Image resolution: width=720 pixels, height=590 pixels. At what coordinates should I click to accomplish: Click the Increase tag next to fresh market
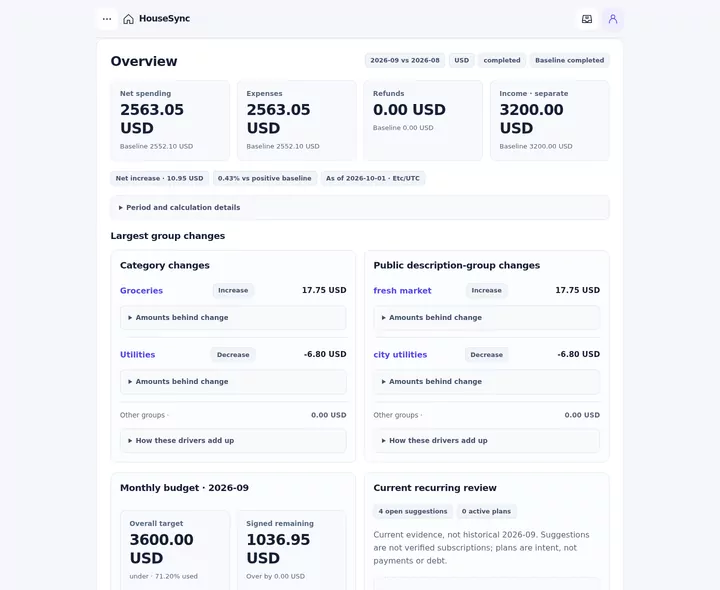coord(487,290)
